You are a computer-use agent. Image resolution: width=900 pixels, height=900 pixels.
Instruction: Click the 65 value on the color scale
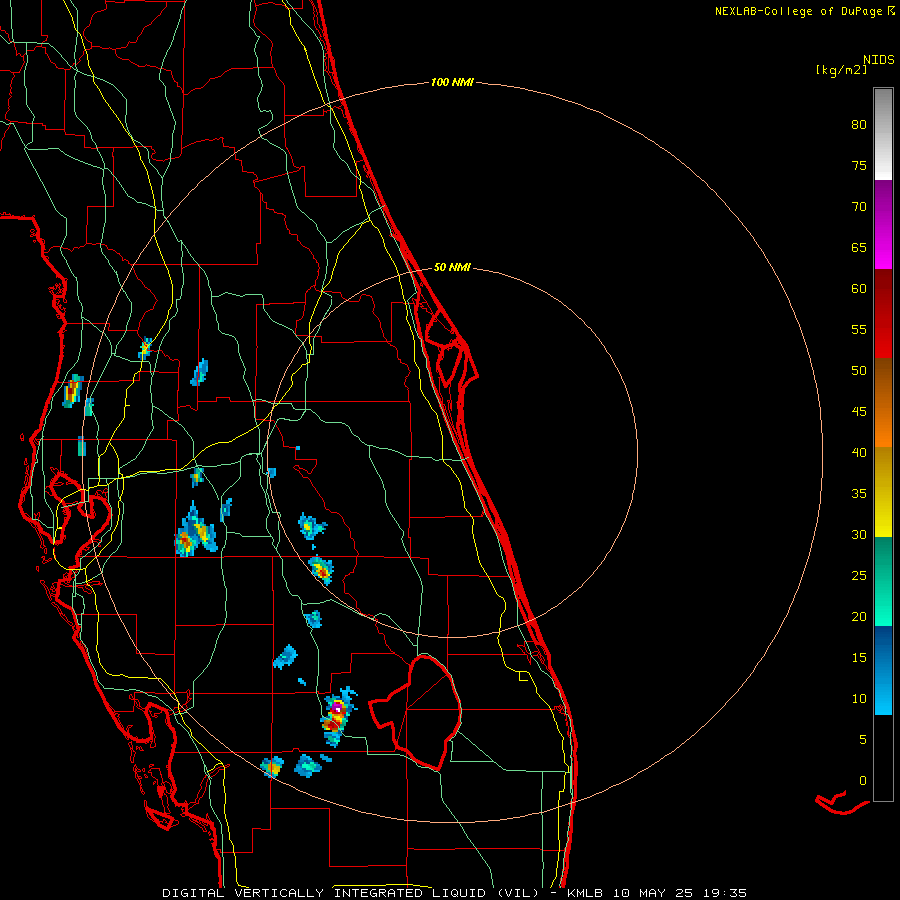859,248
